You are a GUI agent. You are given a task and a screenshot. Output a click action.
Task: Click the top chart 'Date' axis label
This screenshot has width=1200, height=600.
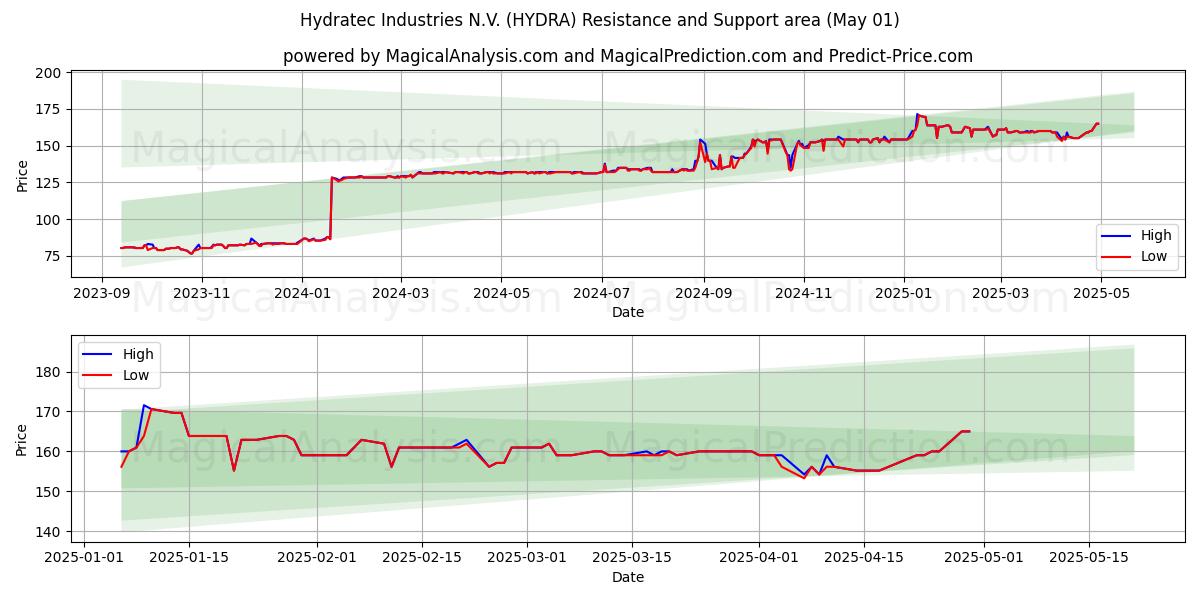click(628, 313)
